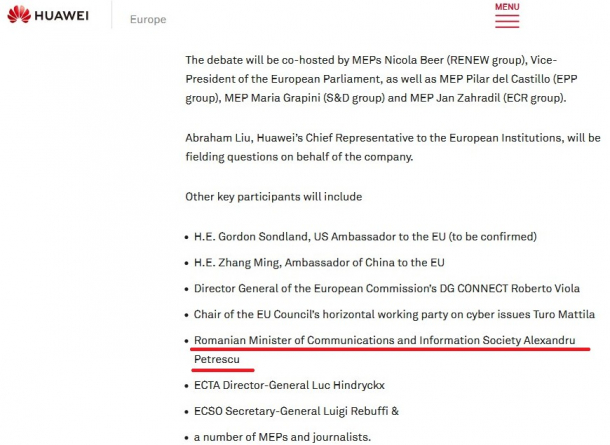Click the MEPs and journalists list entry
This screenshot has height=445, width=610.
282,436
